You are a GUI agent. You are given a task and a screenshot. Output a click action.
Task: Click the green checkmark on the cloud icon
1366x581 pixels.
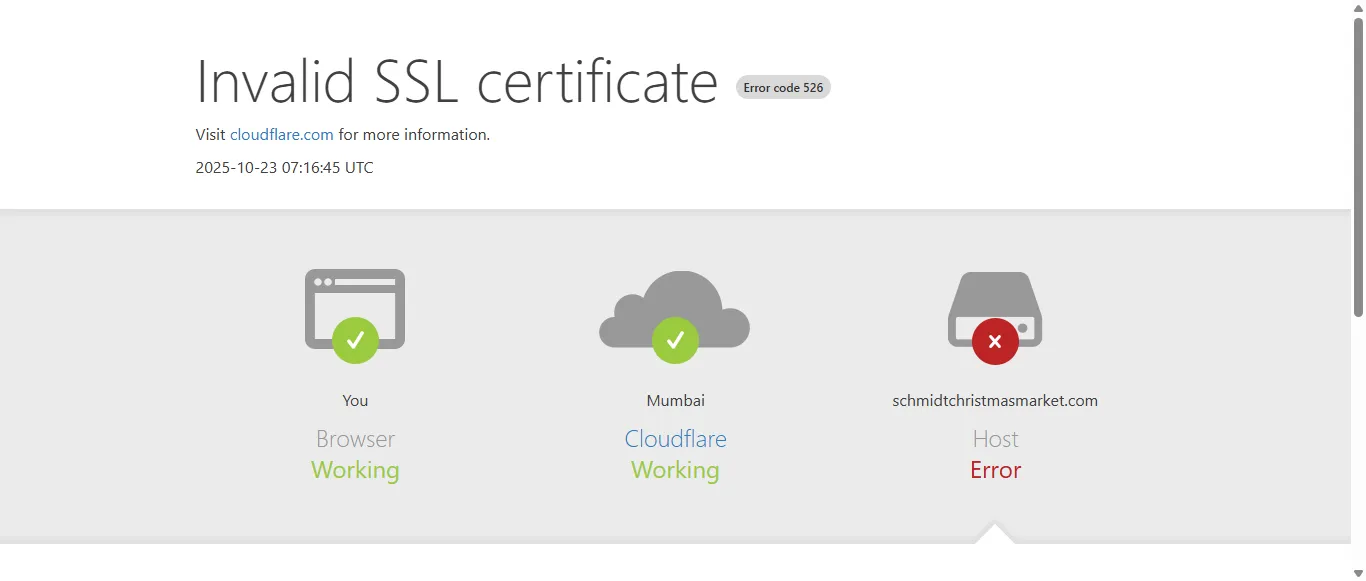(x=675, y=340)
